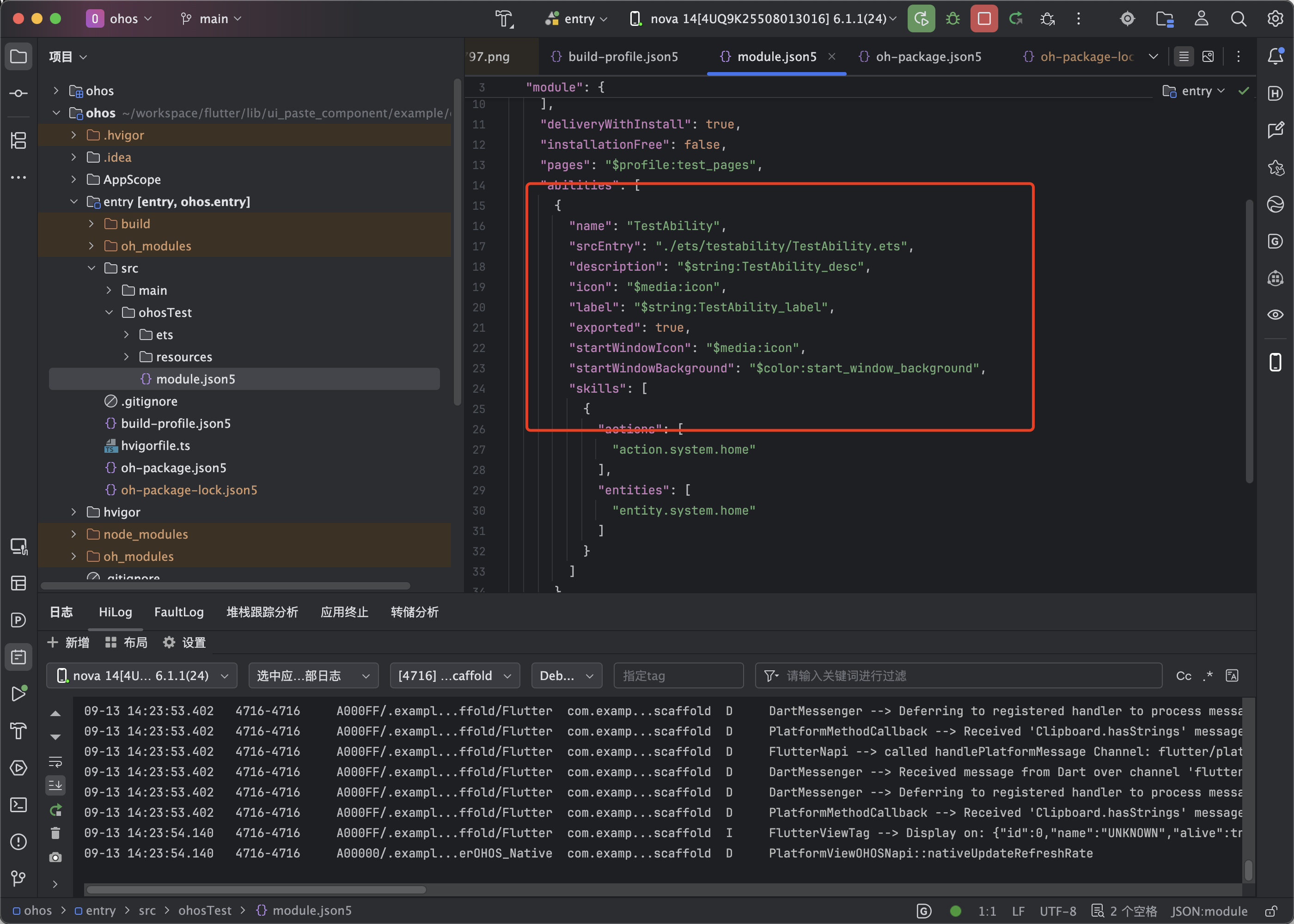Build the project with the hammer icon
The height and width of the screenshot is (924, 1294).
(504, 19)
